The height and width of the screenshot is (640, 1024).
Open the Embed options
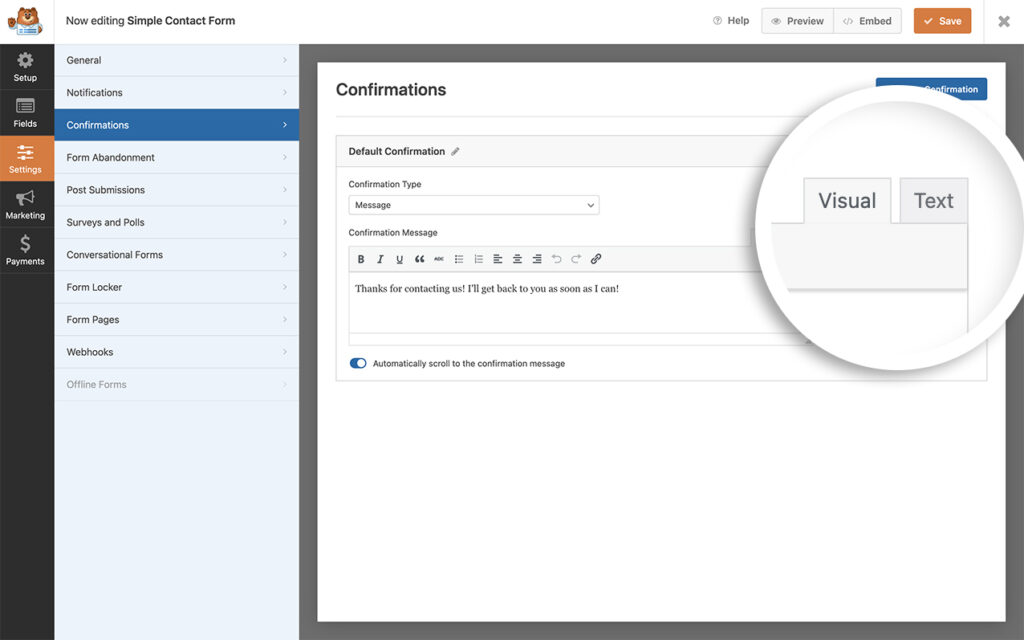point(867,20)
